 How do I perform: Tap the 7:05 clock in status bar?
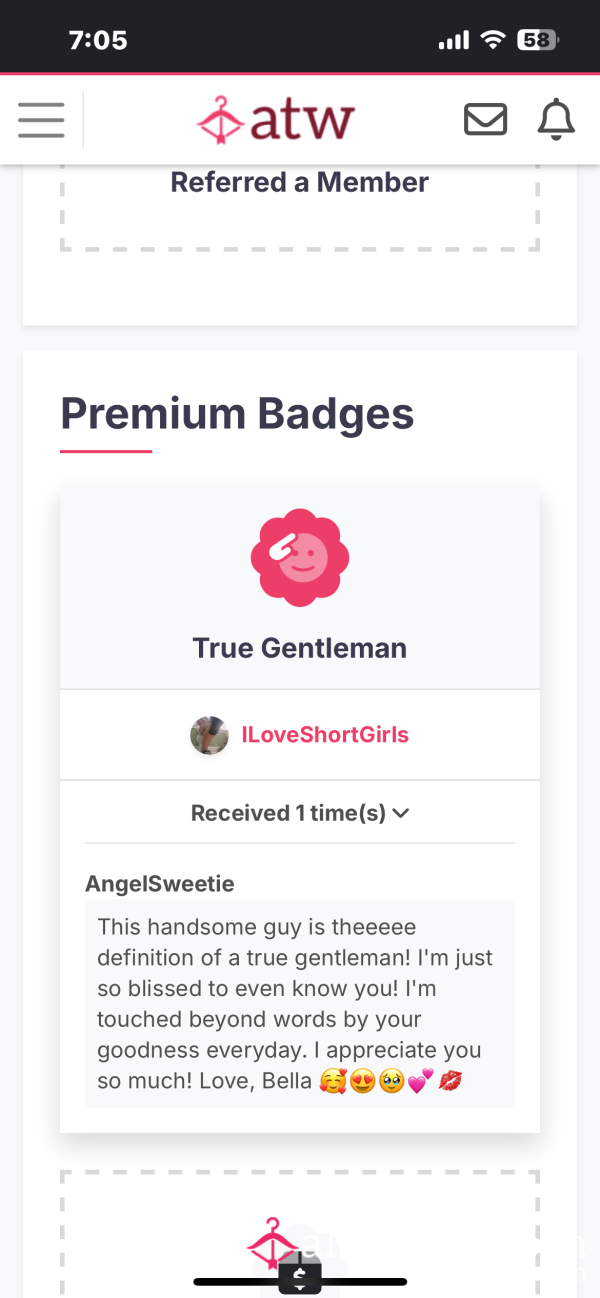tap(98, 40)
